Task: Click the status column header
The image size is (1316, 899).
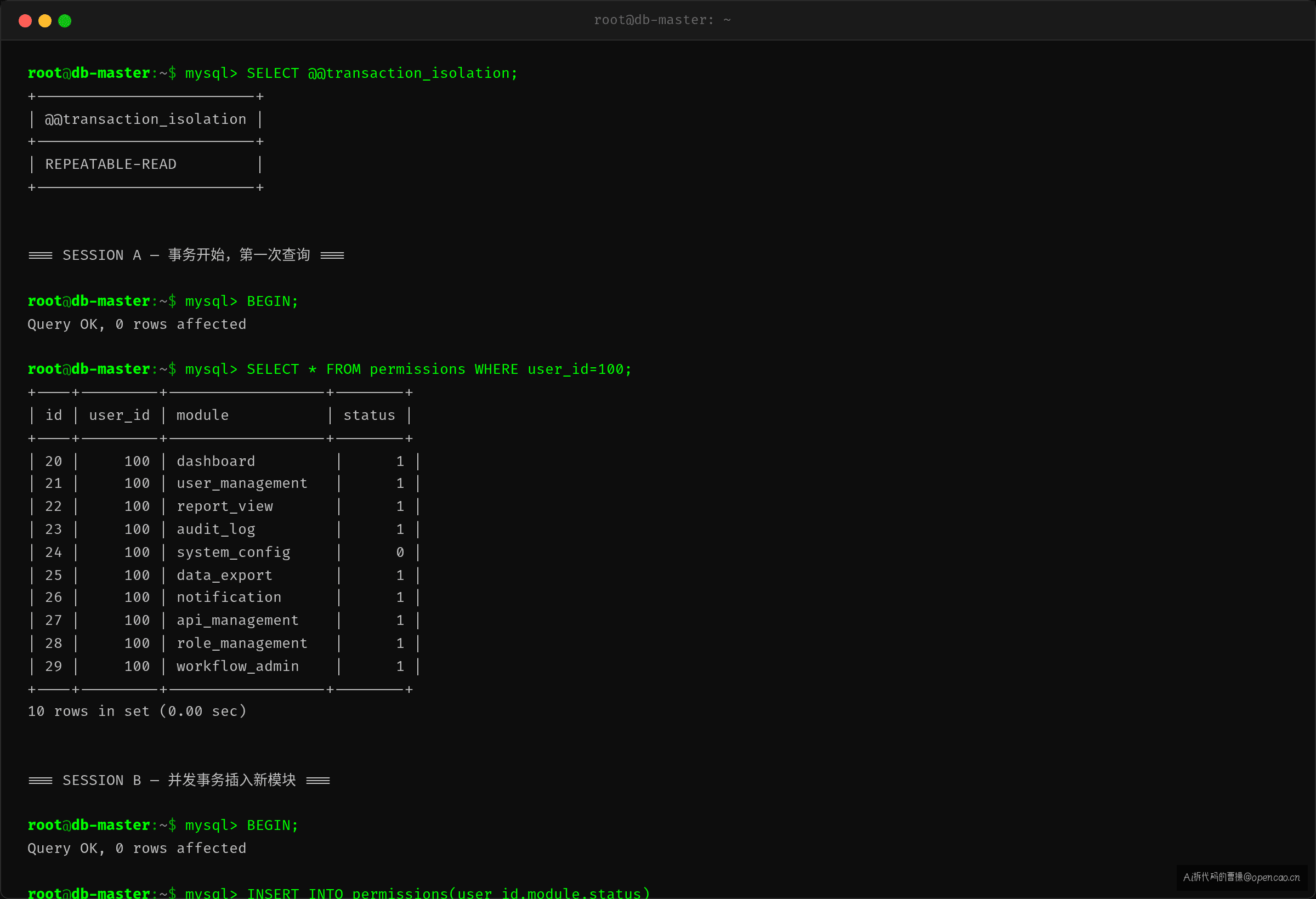Action: pos(369,415)
